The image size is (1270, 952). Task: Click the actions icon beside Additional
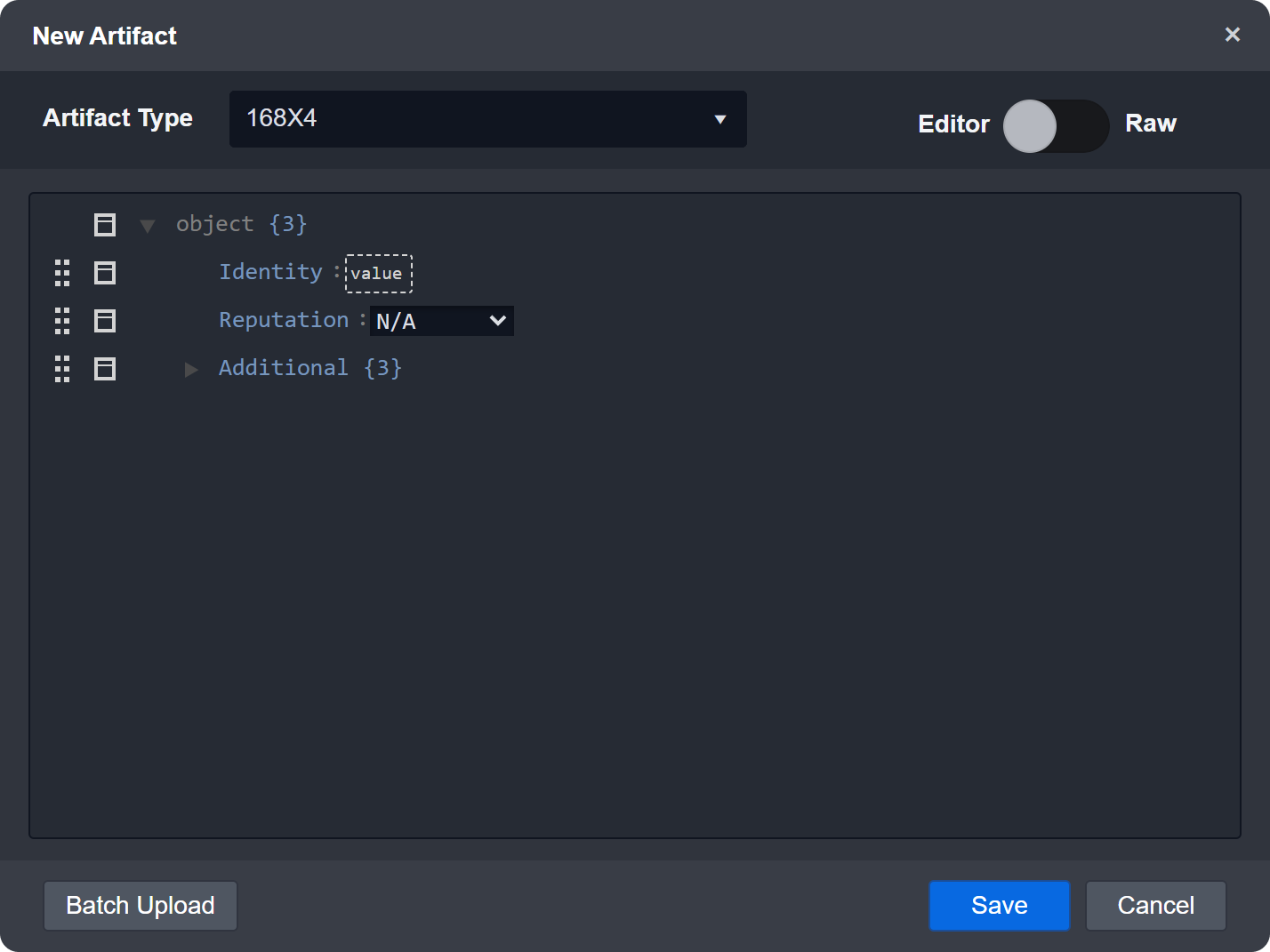coord(104,368)
